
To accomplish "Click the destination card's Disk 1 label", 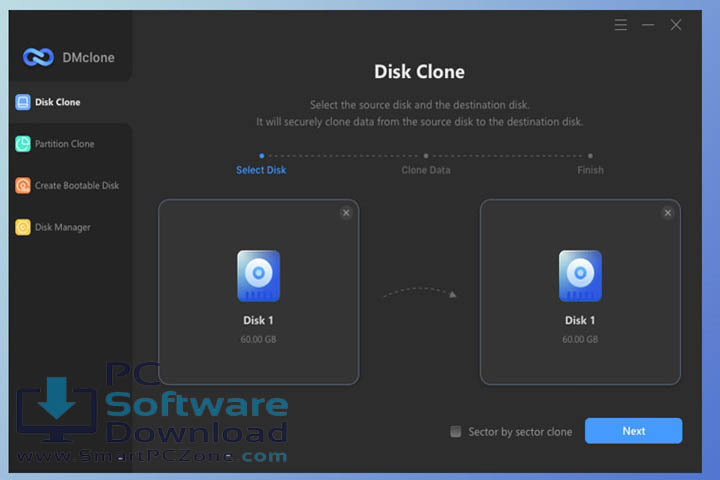I will point(580,320).
